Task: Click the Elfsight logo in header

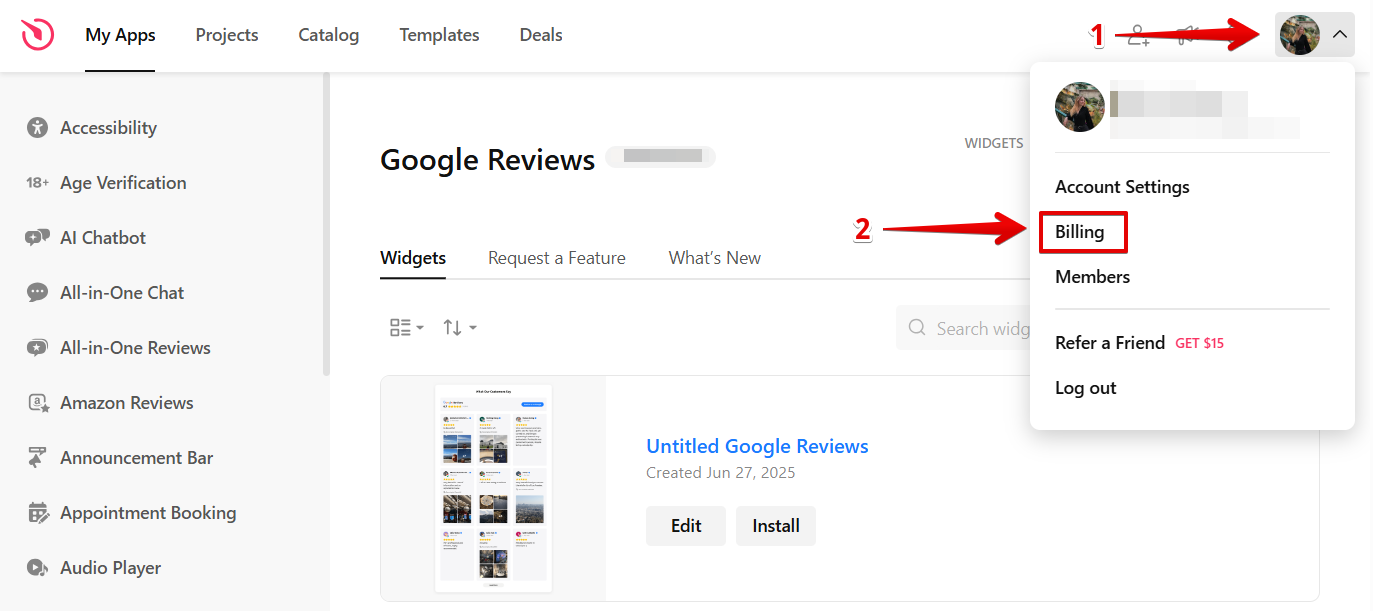Action: click(x=38, y=35)
